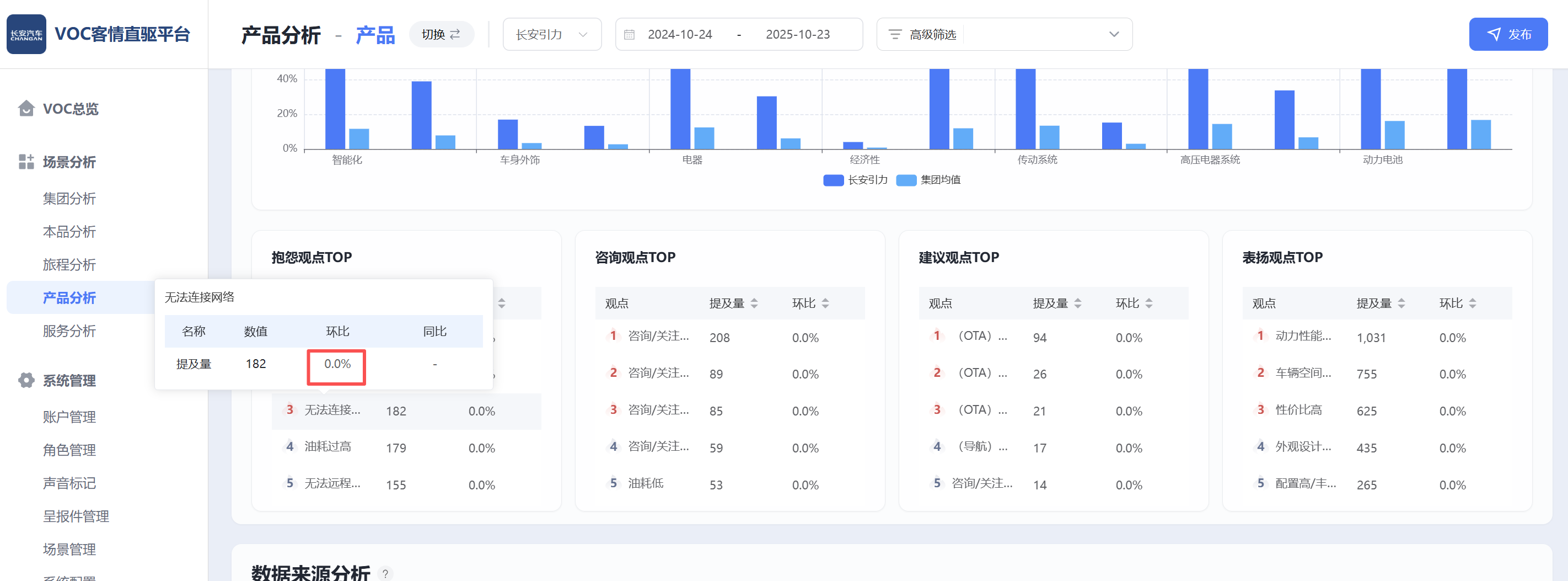Select the 油耗过高 row in complaints table
This screenshot has height=581, width=1568.
coord(328,447)
